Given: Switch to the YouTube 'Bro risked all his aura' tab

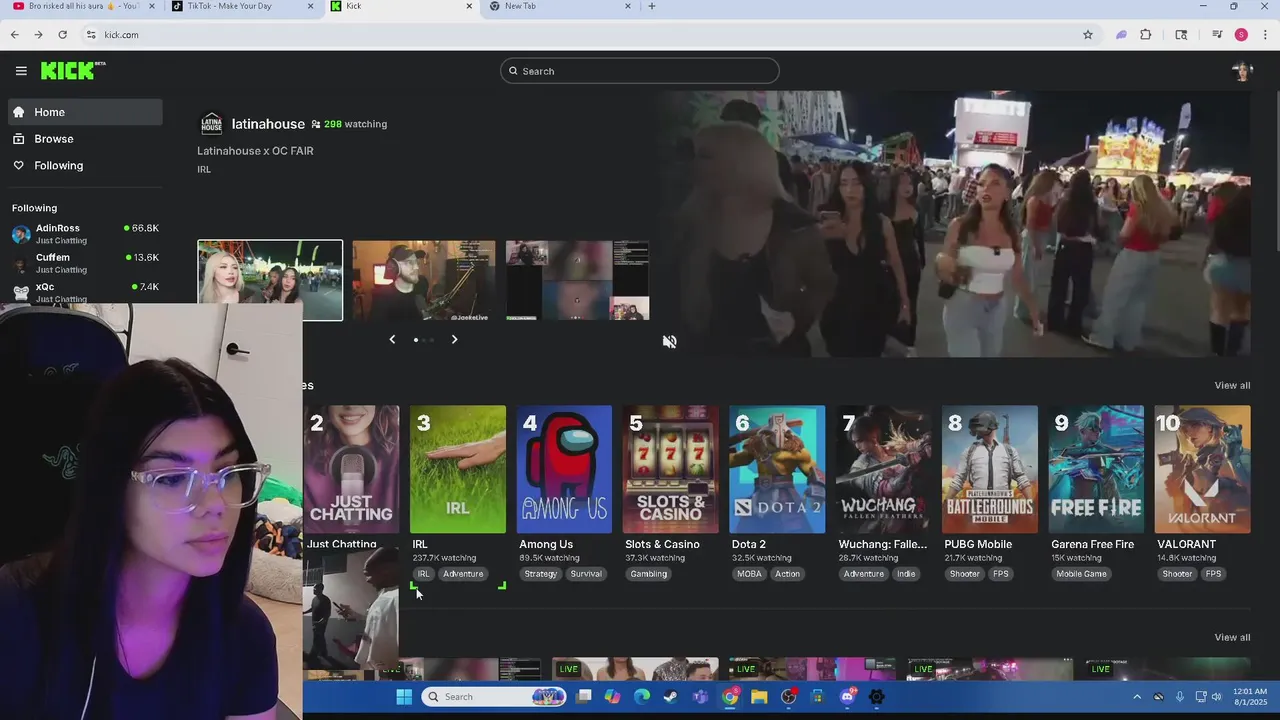Looking at the screenshot, I should tap(83, 6).
